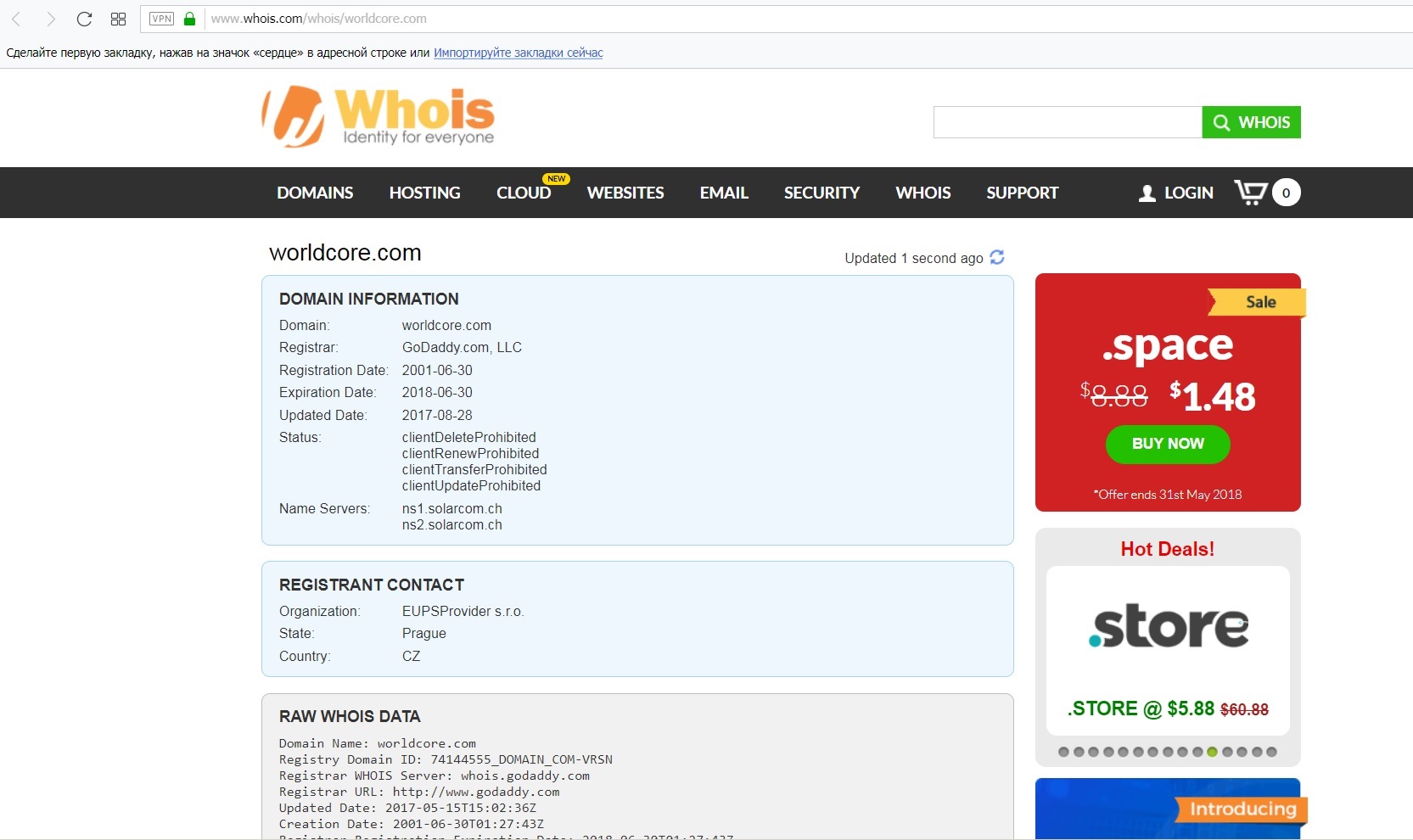The image size is (1413, 840).
Task: Click status clientRenewProhibited
Action: coord(470,454)
